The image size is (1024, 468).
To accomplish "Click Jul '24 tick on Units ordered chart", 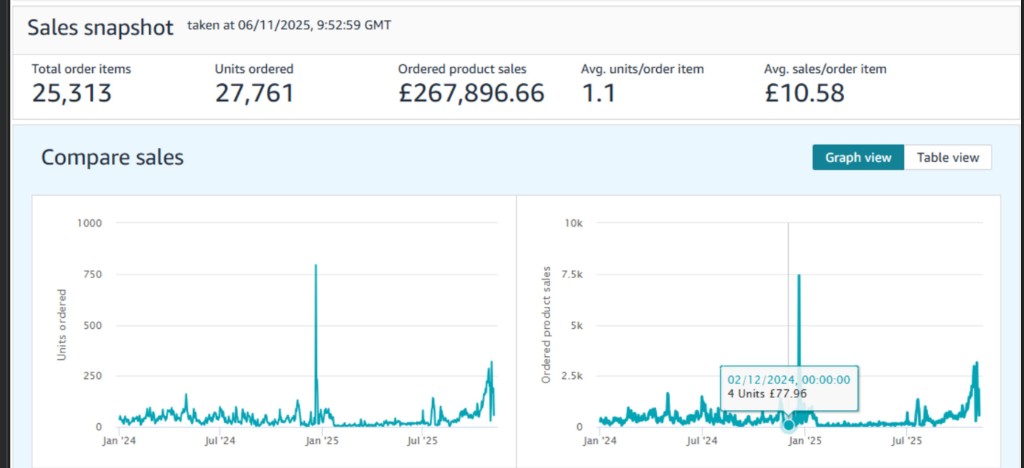I will 220,441.
